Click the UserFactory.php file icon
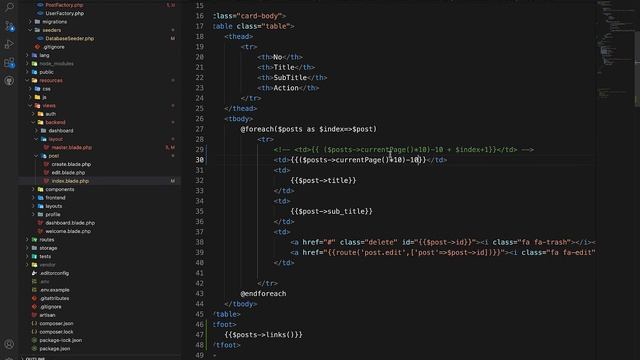 (40, 13)
